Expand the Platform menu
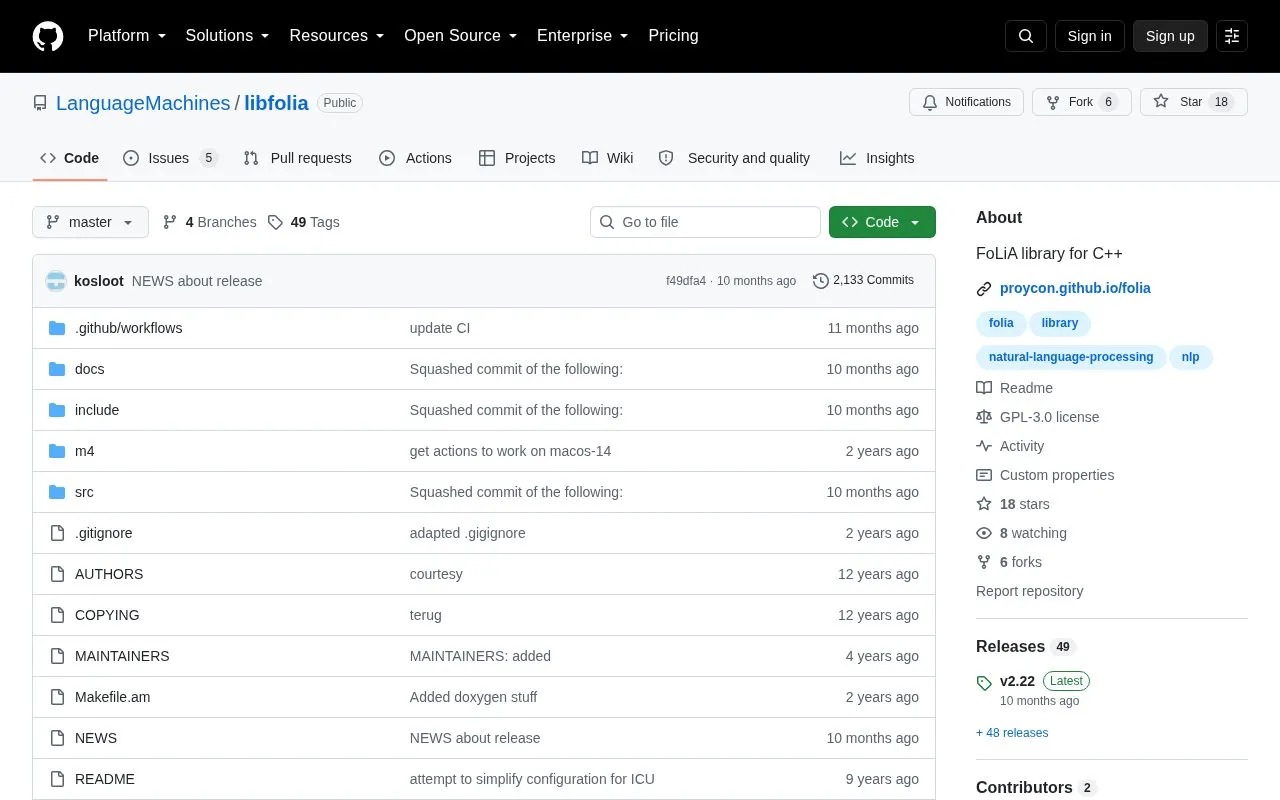The image size is (1280, 800). coord(127,36)
